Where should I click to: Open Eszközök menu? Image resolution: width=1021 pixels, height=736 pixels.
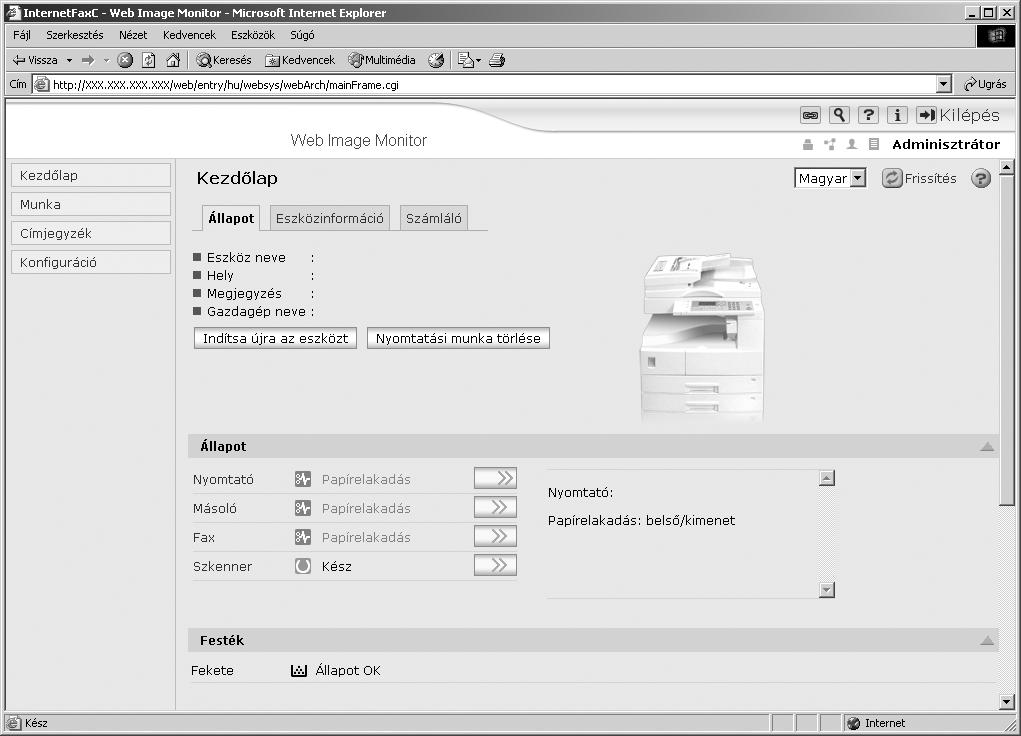coord(253,35)
